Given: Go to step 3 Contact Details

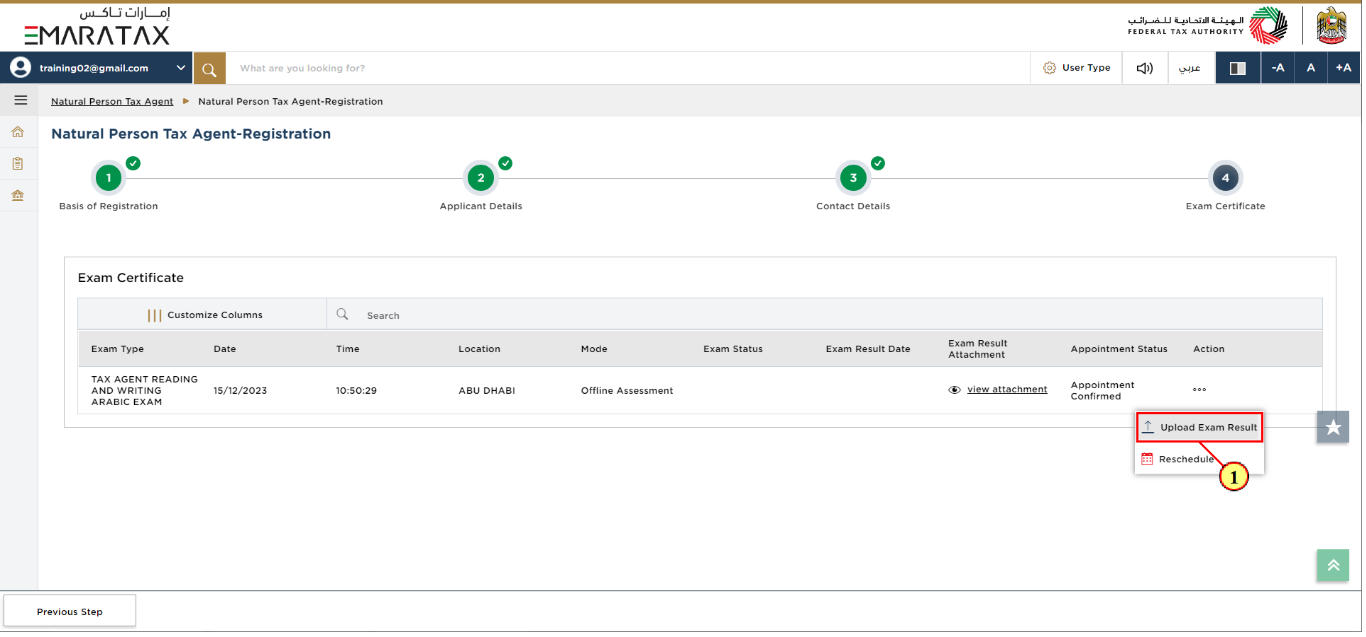Looking at the screenshot, I should pyautogui.click(x=853, y=179).
